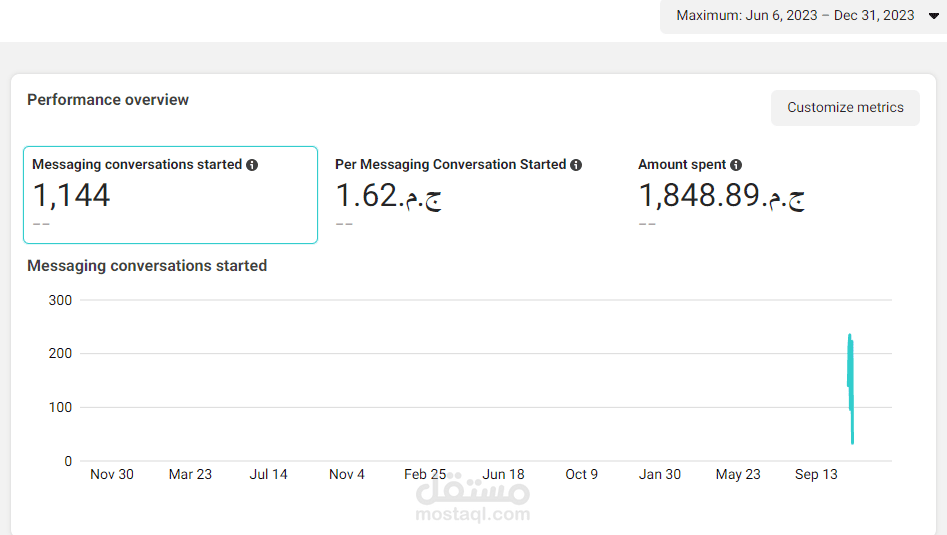This screenshot has width=947, height=535.
Task: Click the chart title Messaging conversations started
Action: click(x=147, y=266)
